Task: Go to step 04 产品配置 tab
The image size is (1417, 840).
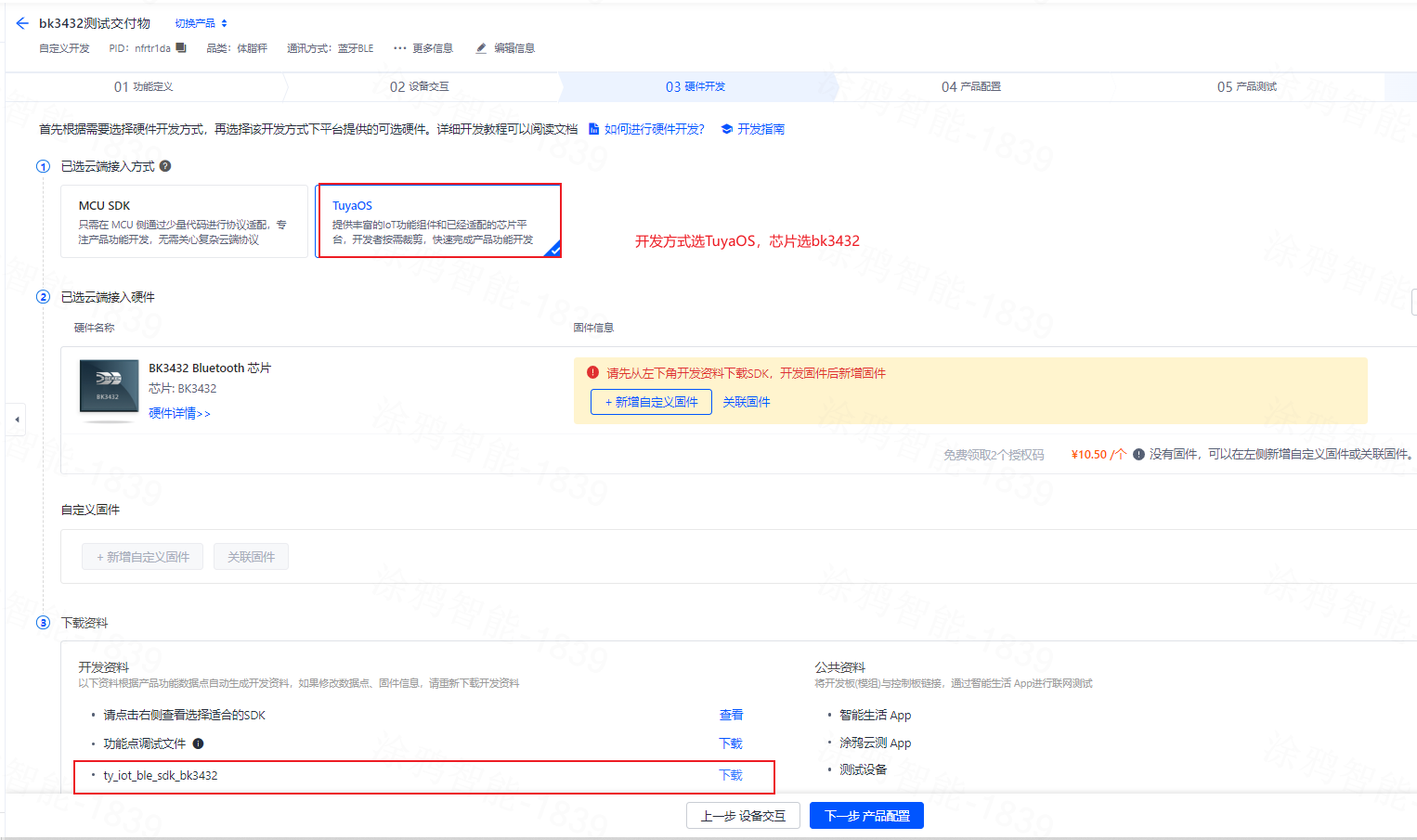Action: point(971,86)
